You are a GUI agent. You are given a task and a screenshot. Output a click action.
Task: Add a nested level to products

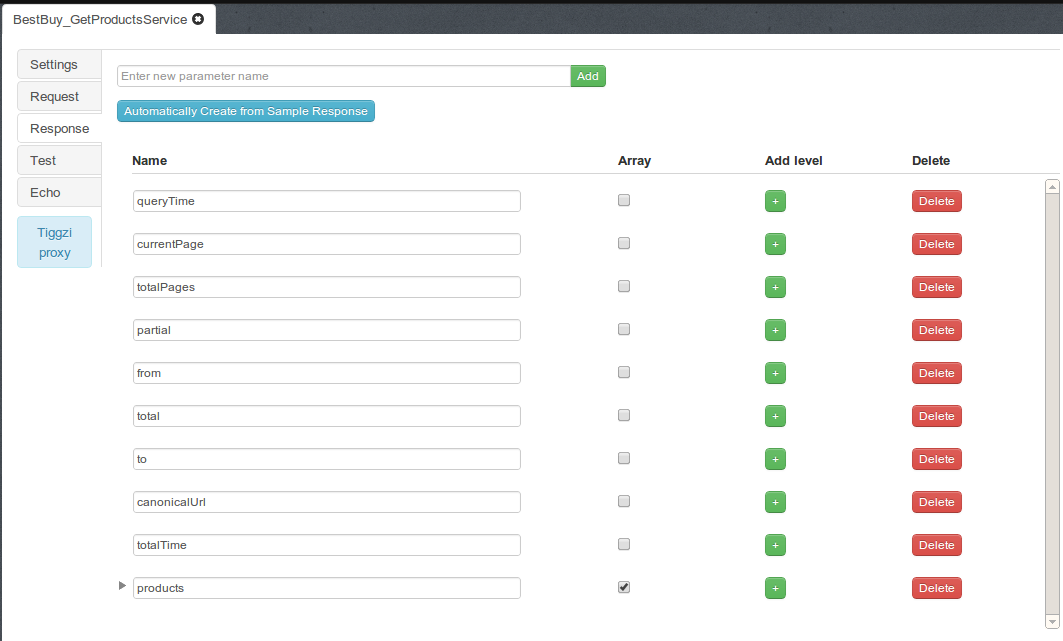pos(775,588)
